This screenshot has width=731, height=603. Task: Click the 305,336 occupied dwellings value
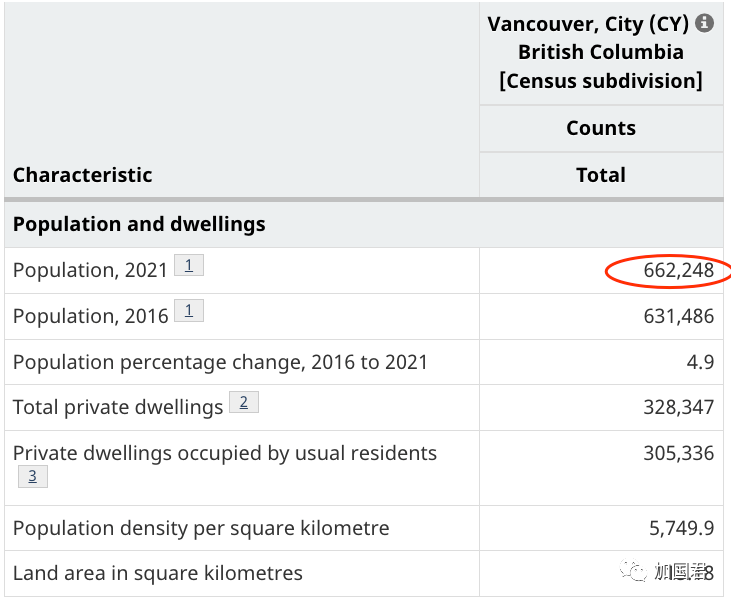678,453
